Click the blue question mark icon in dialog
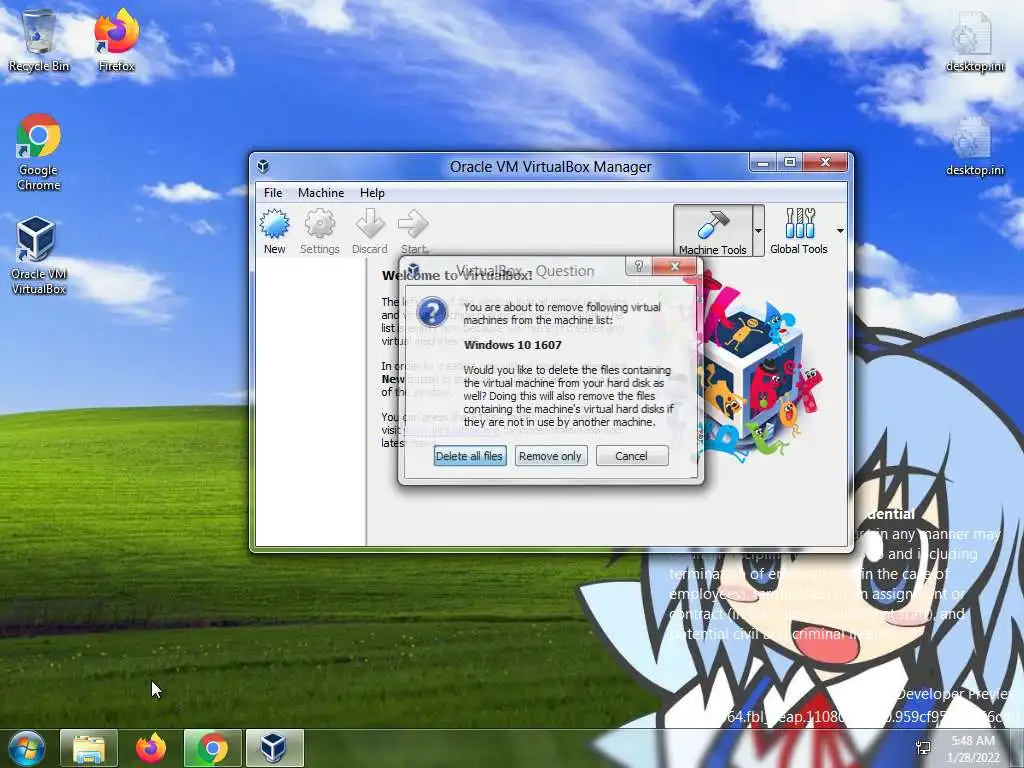Image resolution: width=1024 pixels, height=768 pixels. (432, 312)
